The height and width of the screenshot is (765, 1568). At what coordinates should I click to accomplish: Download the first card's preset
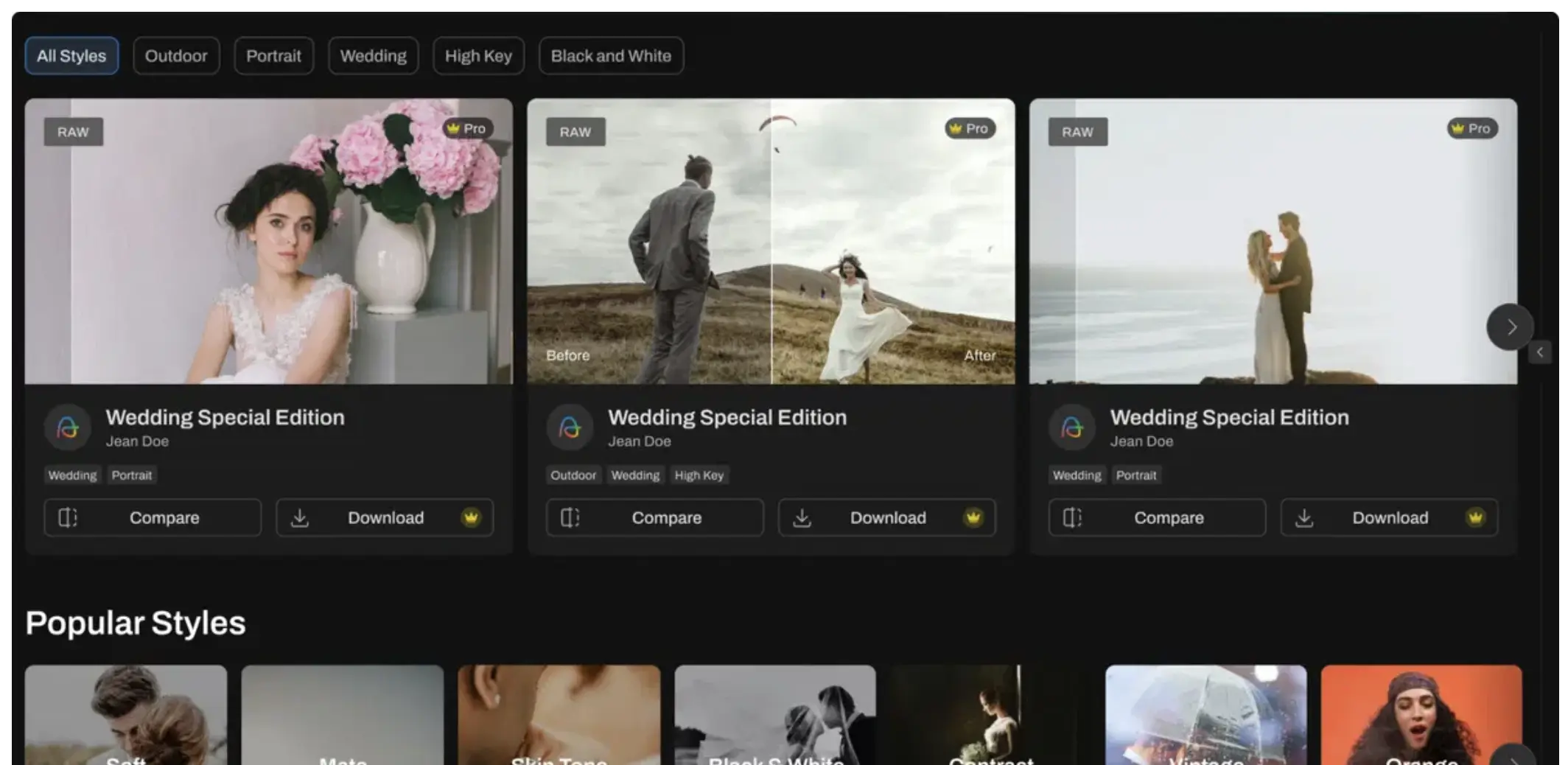point(385,517)
